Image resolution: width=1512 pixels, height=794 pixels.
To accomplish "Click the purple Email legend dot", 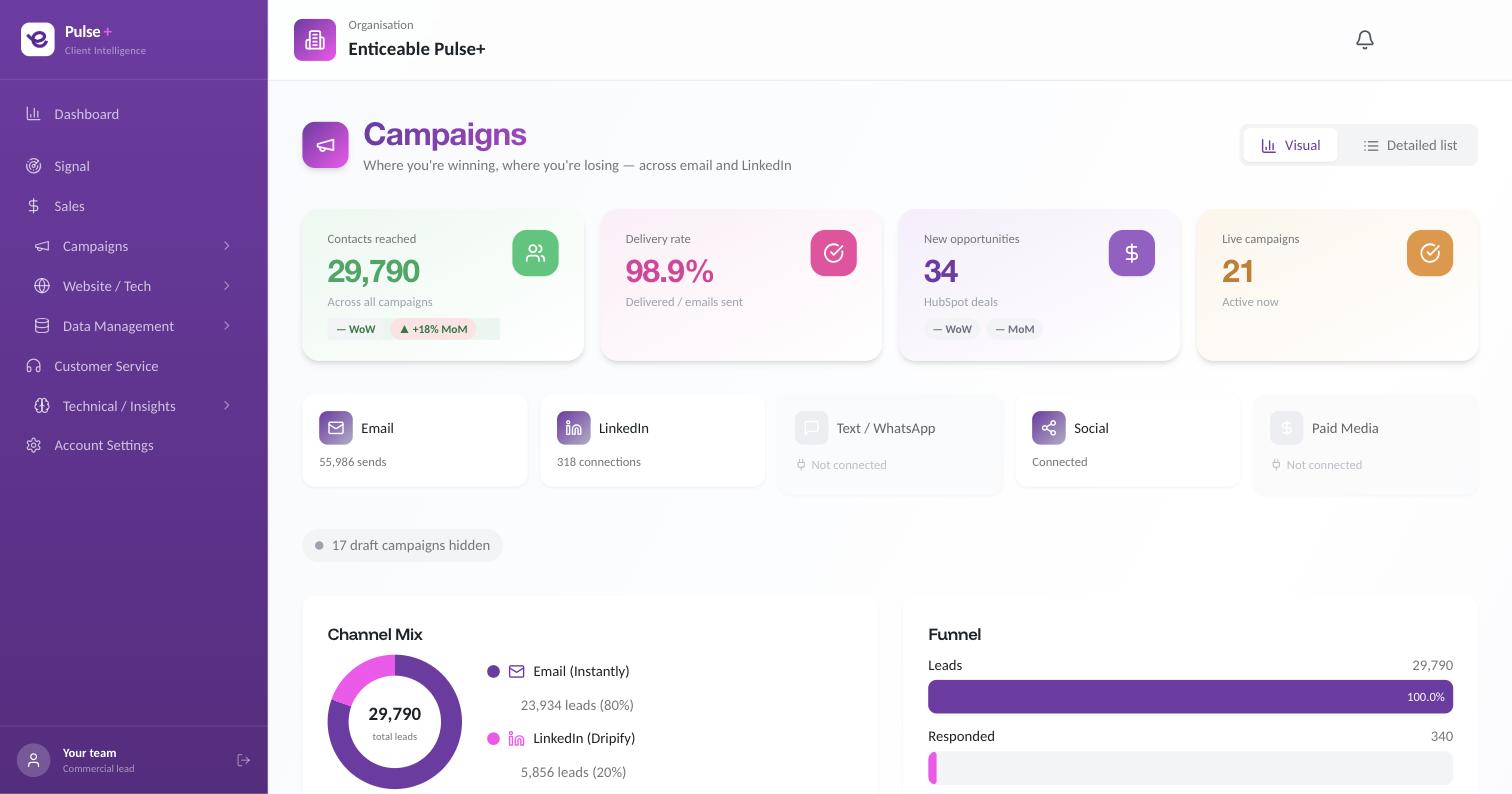I will [x=493, y=672].
